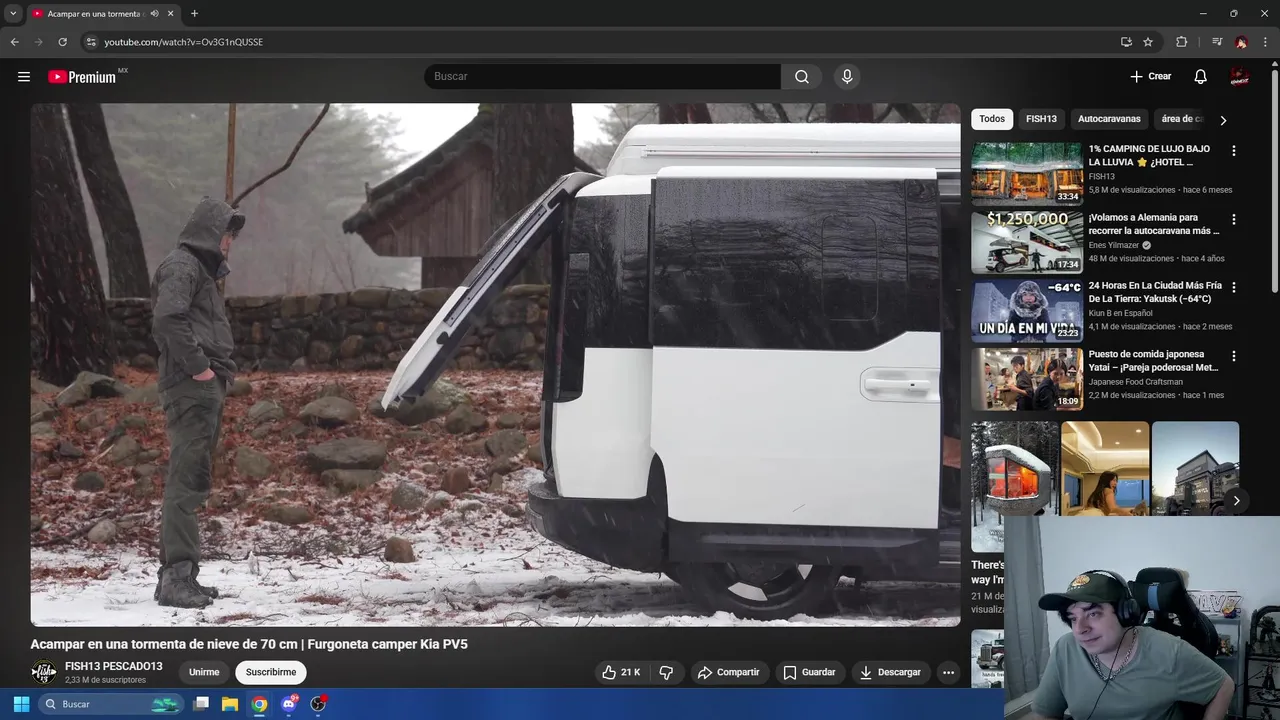This screenshot has height=720, width=1280.
Task: Open Task View on taskbar
Action: tap(201, 704)
